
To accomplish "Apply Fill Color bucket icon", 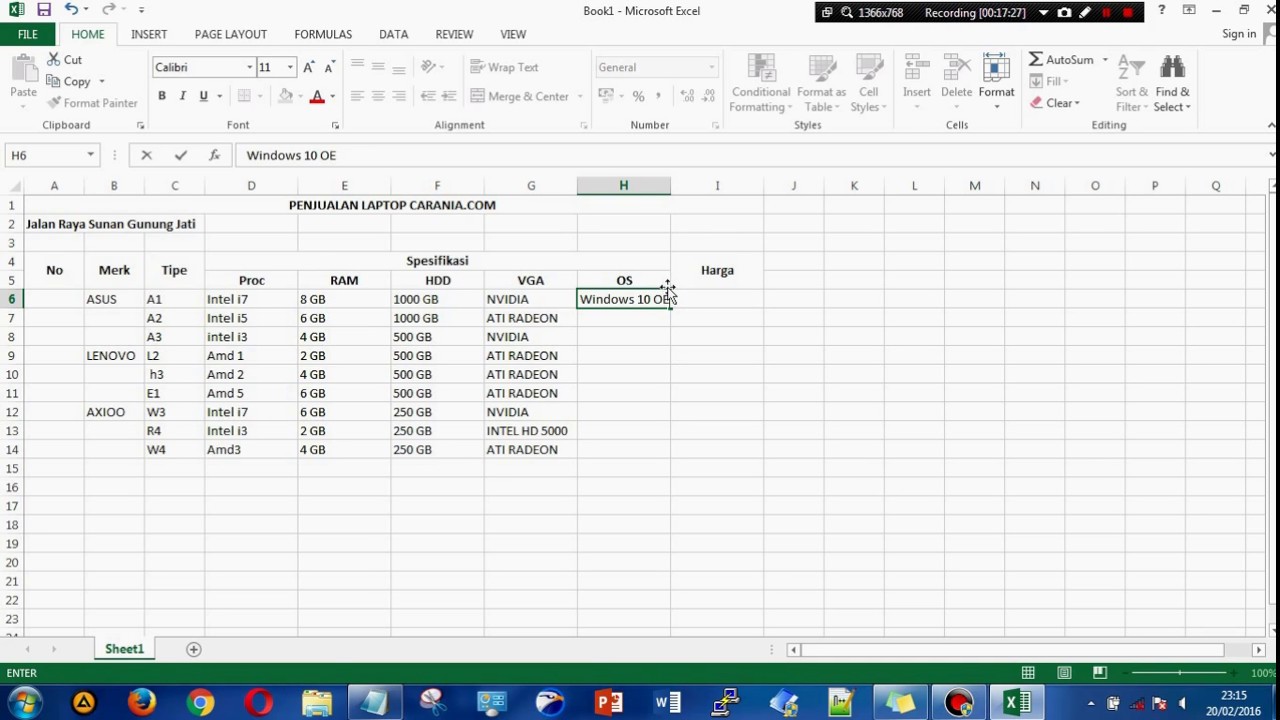I will (286, 96).
